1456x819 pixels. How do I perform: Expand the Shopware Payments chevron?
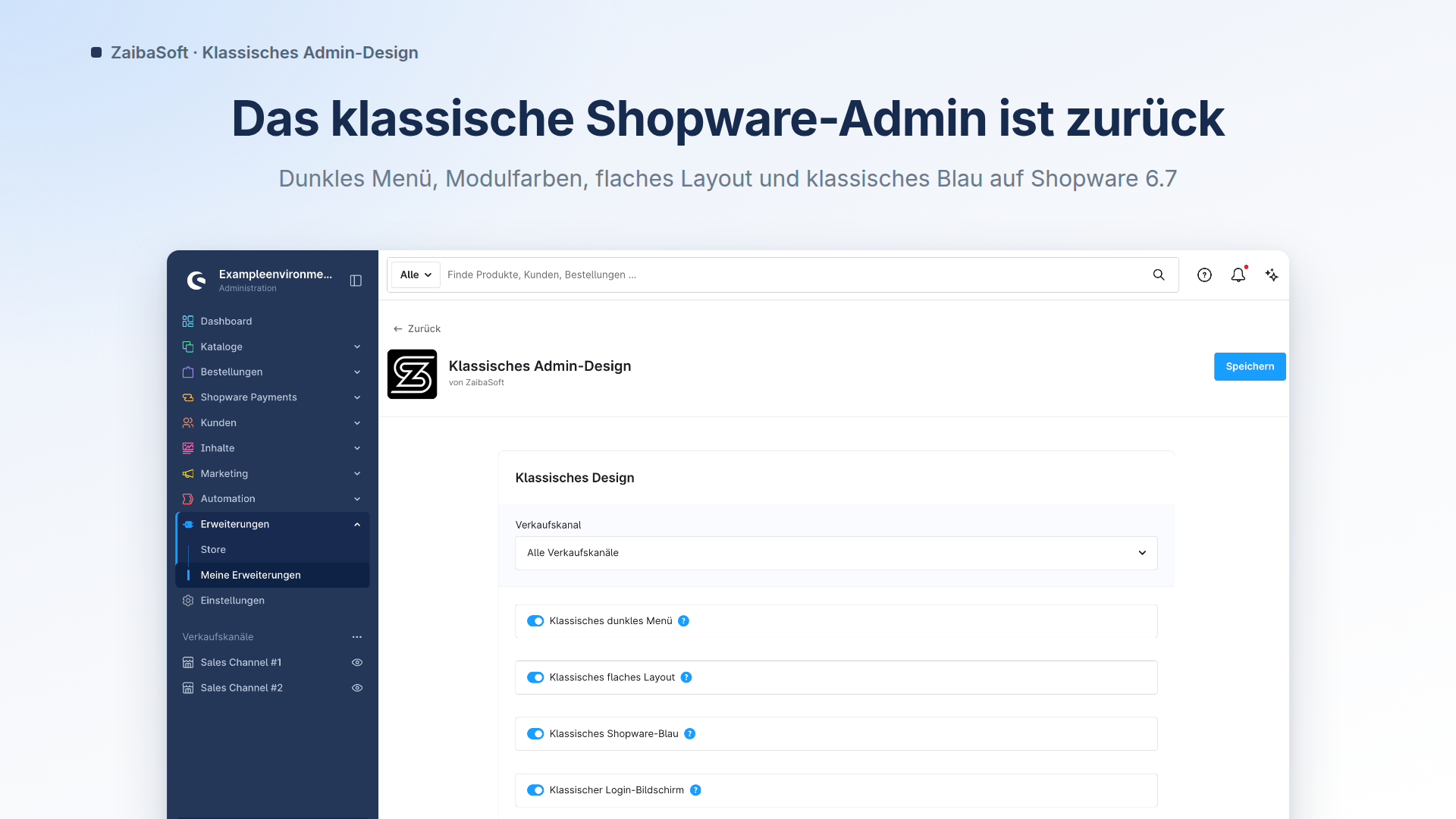coord(357,397)
